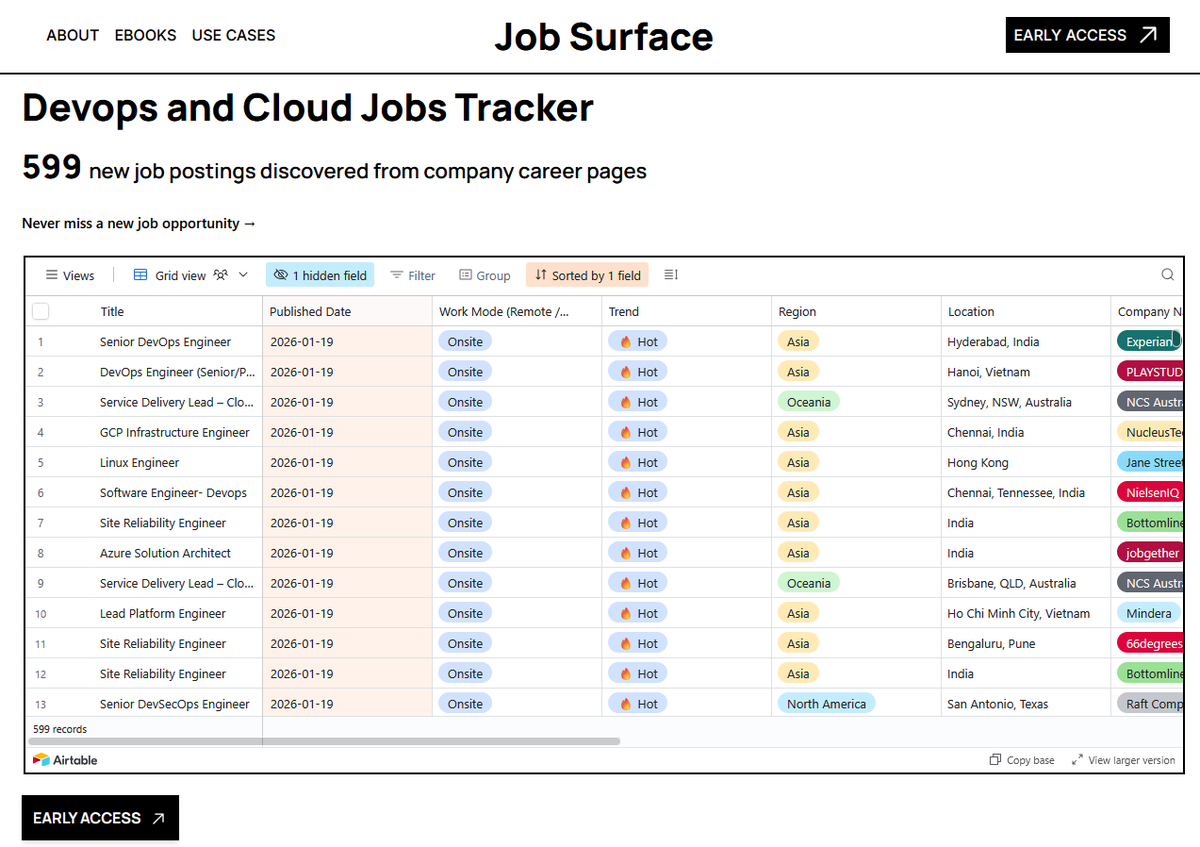The image size is (1200, 847).
Task: Click the NielsenIQ company tag
Action: 1152,492
